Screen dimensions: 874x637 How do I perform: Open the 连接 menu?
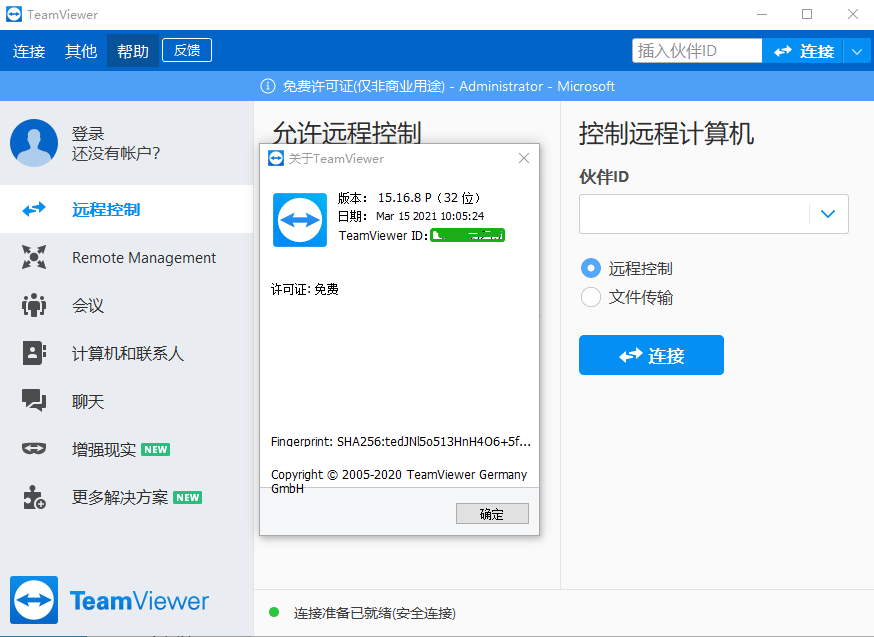click(x=29, y=51)
